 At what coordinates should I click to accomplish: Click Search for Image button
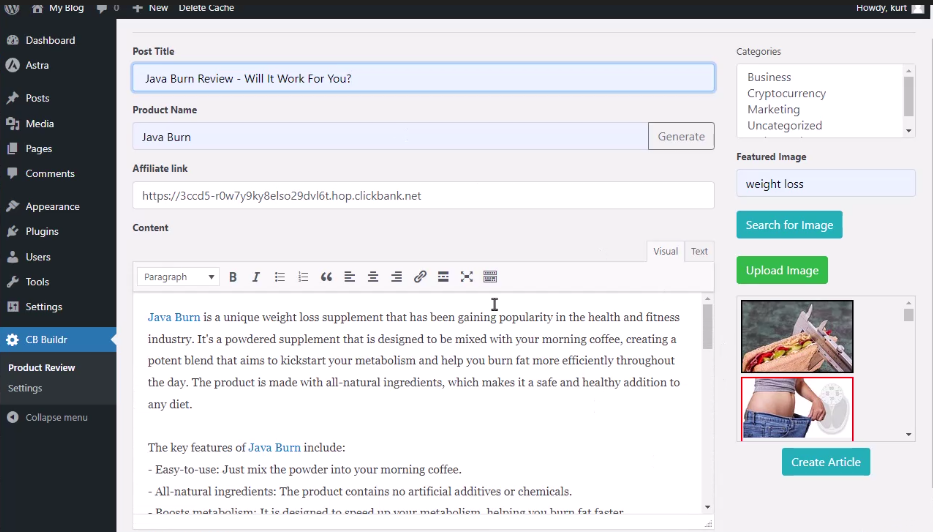point(790,225)
